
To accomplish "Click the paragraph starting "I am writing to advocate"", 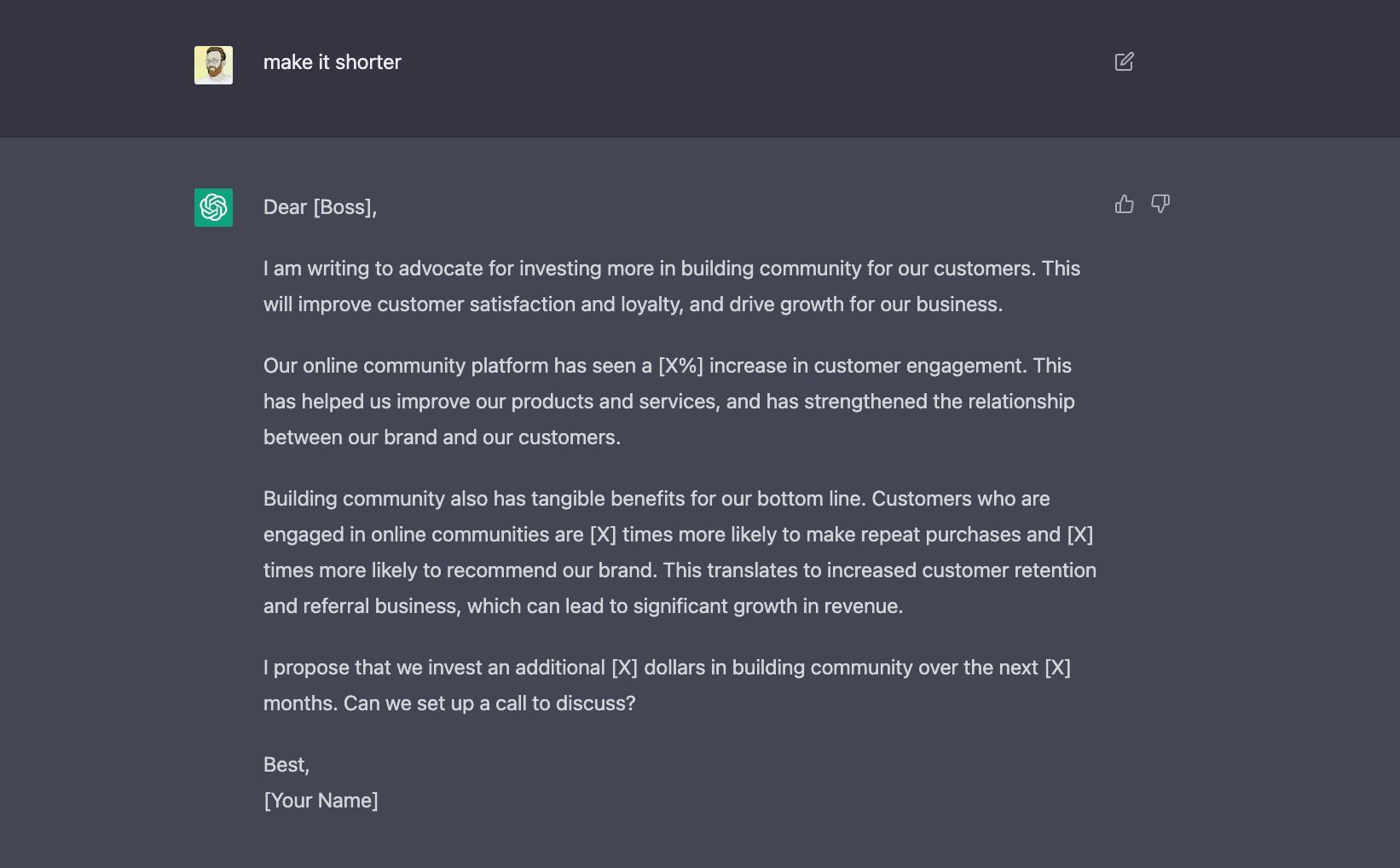I will (672, 286).
